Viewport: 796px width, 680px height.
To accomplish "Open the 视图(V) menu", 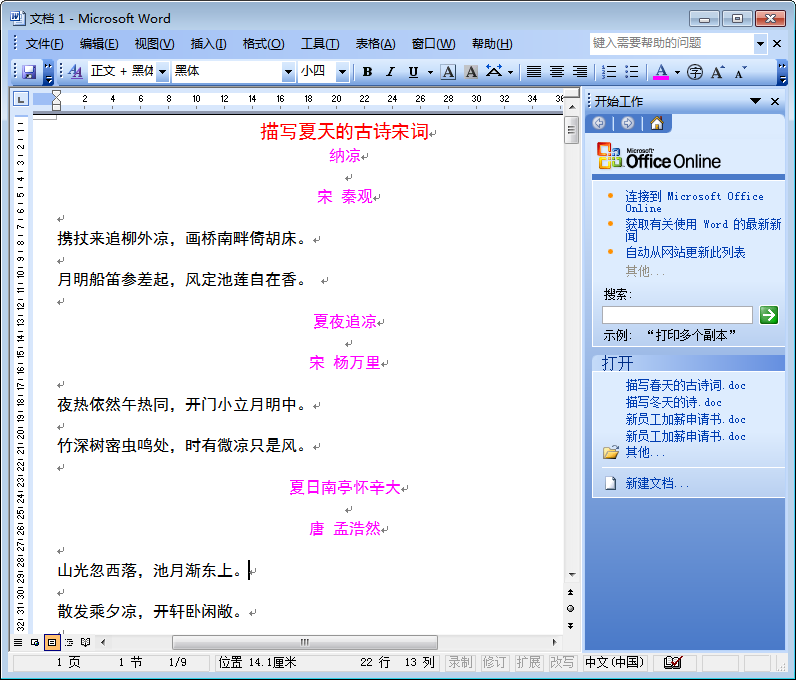I will tap(154, 44).
